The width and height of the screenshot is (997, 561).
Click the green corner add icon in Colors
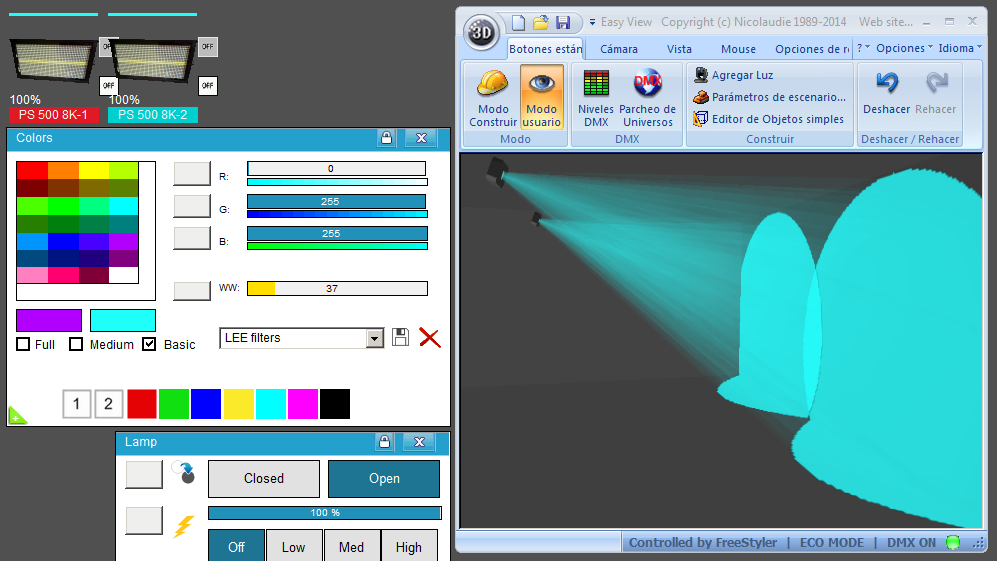[17, 416]
